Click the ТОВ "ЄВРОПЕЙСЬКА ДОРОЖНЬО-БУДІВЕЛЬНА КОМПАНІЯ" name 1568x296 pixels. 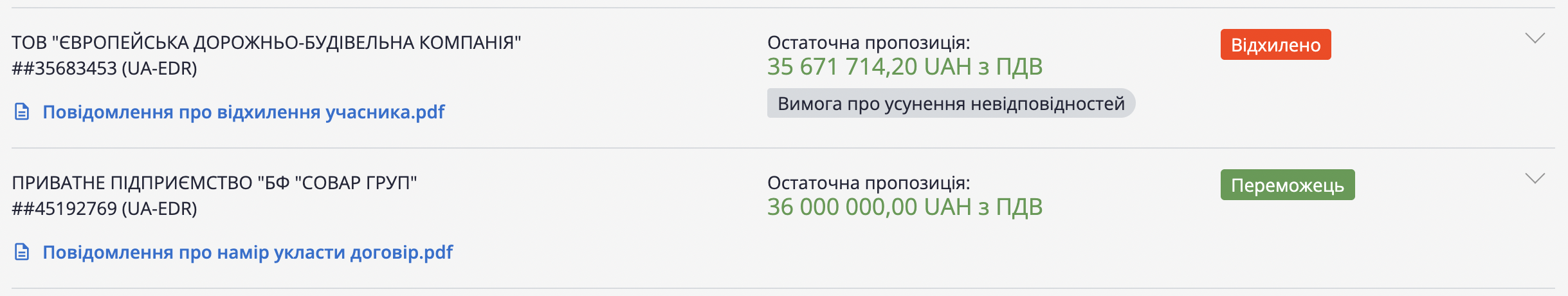coord(266,42)
